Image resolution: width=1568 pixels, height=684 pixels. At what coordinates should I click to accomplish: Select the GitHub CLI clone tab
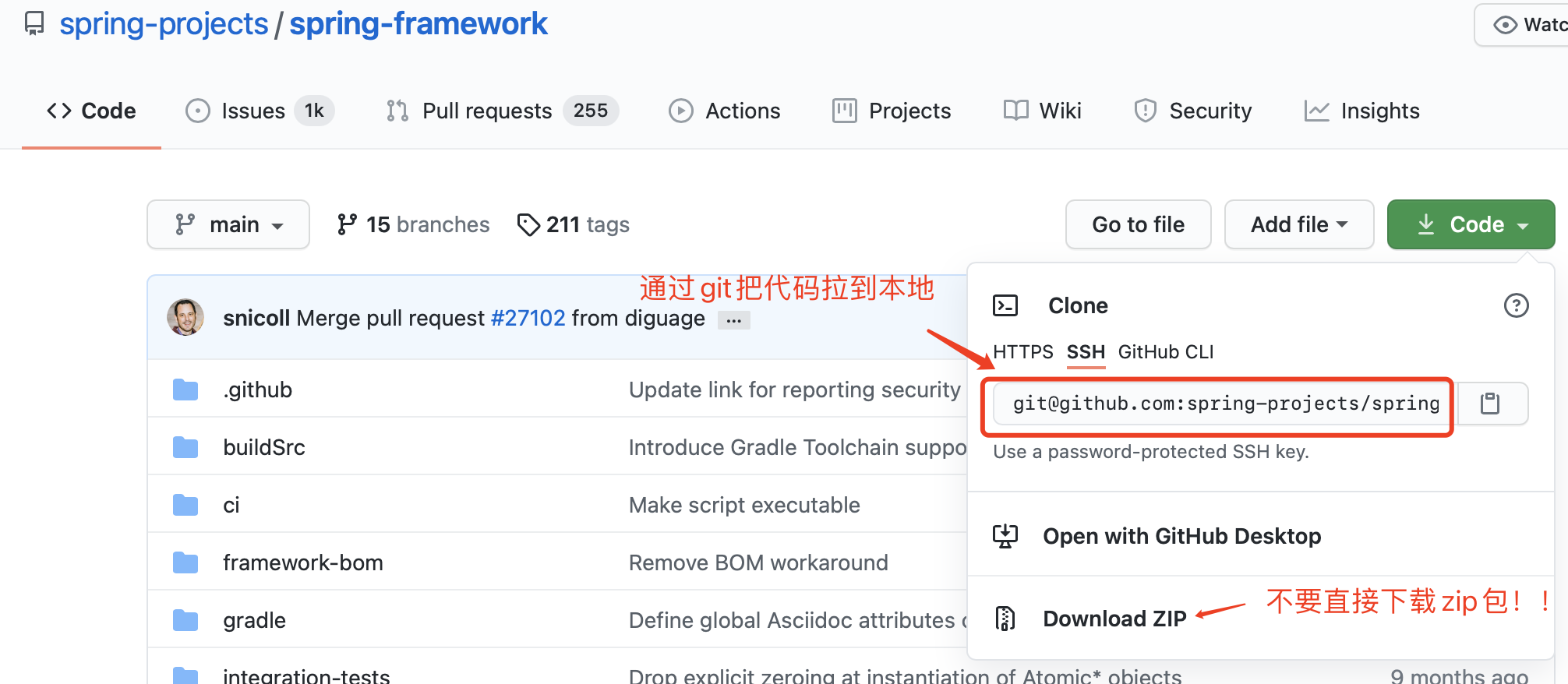1166,352
